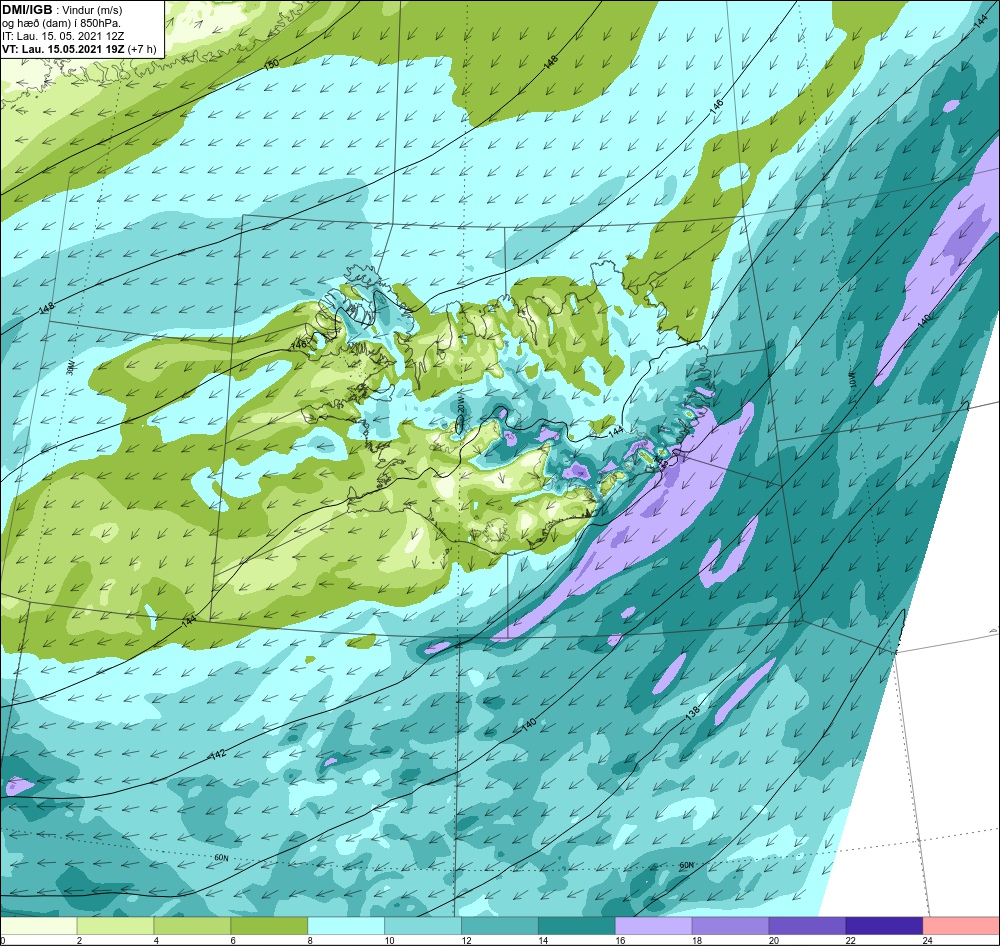Click the 'VT: Lau. 15.05.2021 19Z (+7 h)' line
1000x946 pixels.
78,49
